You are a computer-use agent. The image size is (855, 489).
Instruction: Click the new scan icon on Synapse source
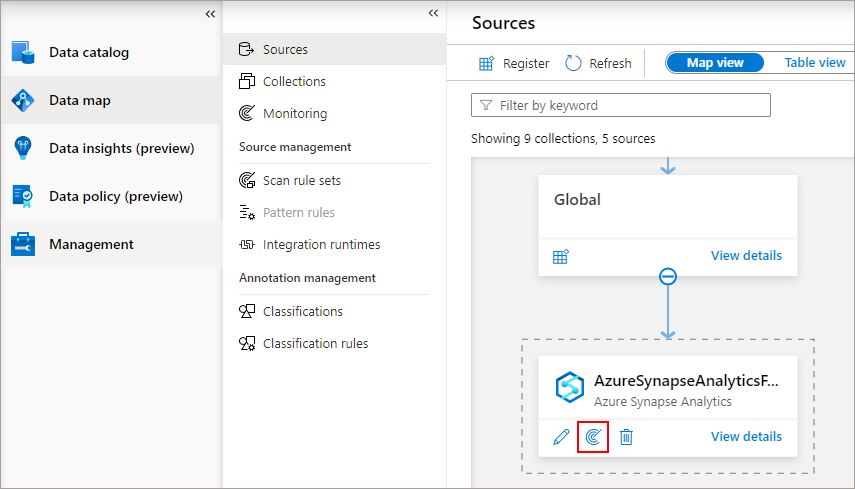(593, 437)
